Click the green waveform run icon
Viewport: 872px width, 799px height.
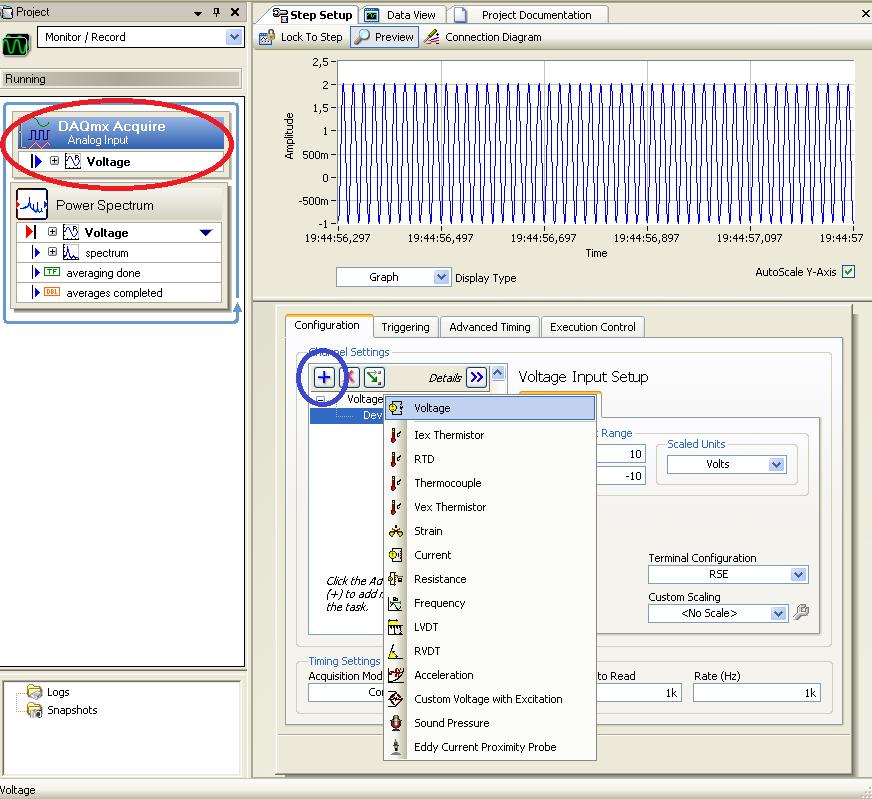[16, 44]
